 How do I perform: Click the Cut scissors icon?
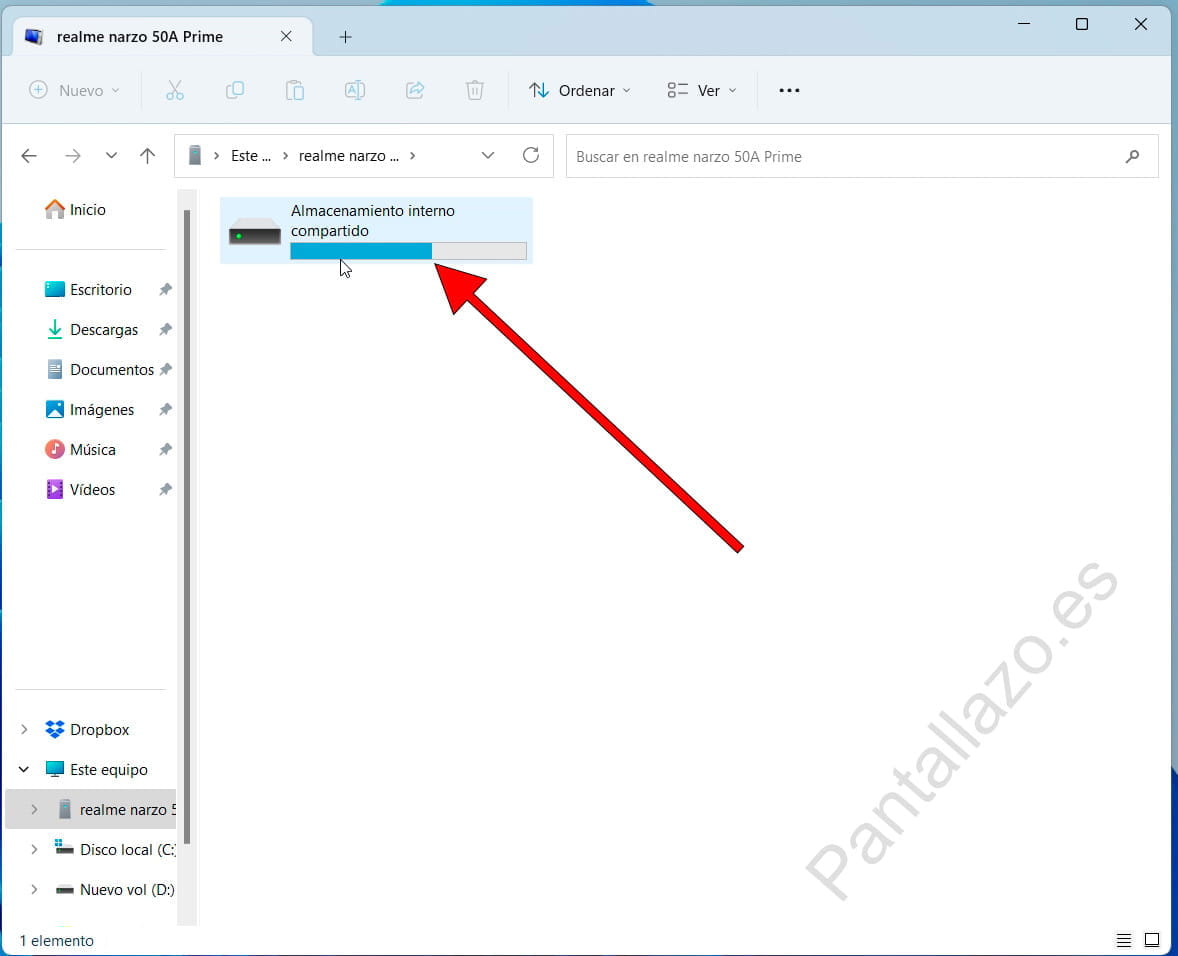174,91
